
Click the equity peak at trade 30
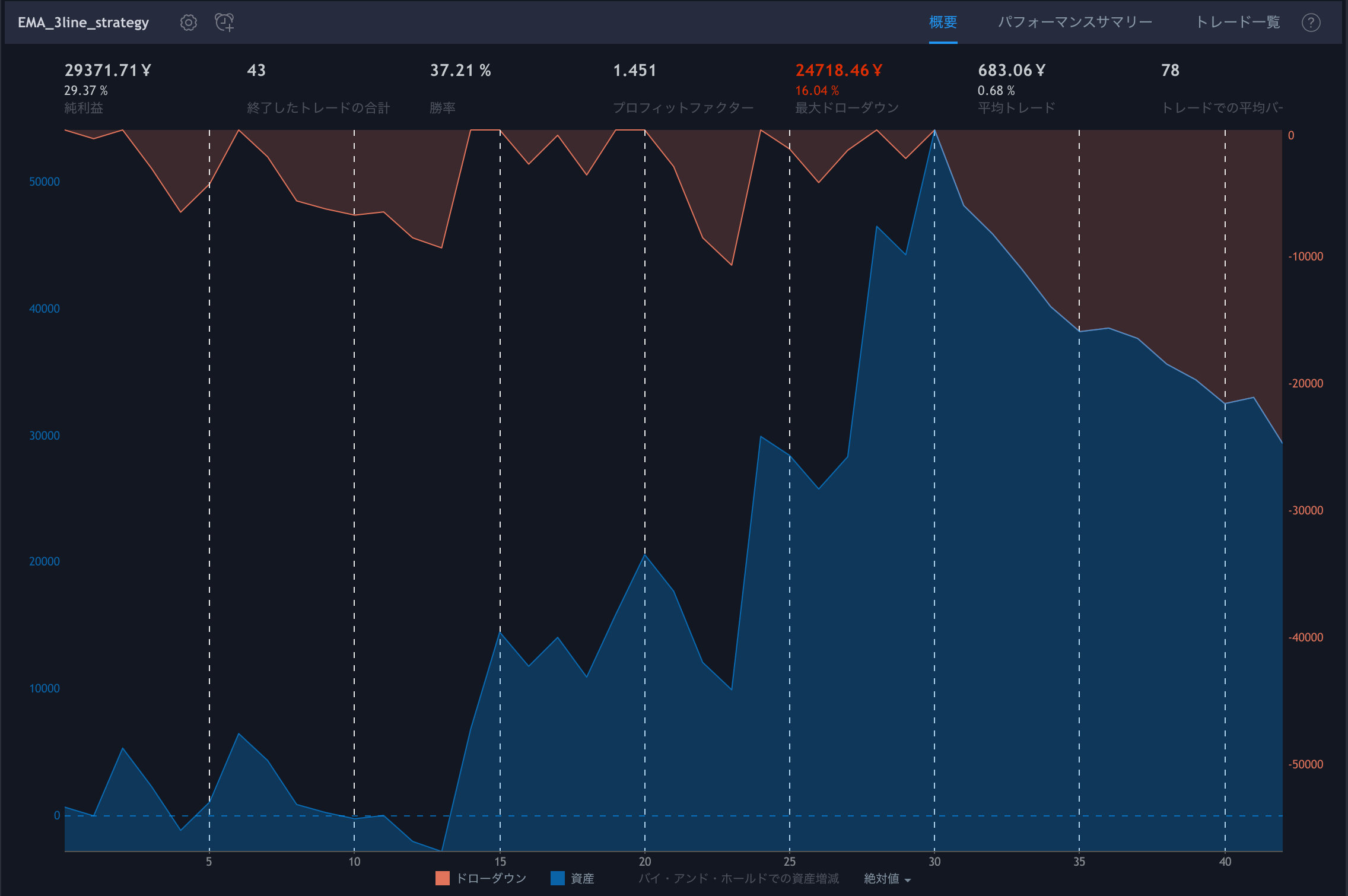tap(934, 131)
